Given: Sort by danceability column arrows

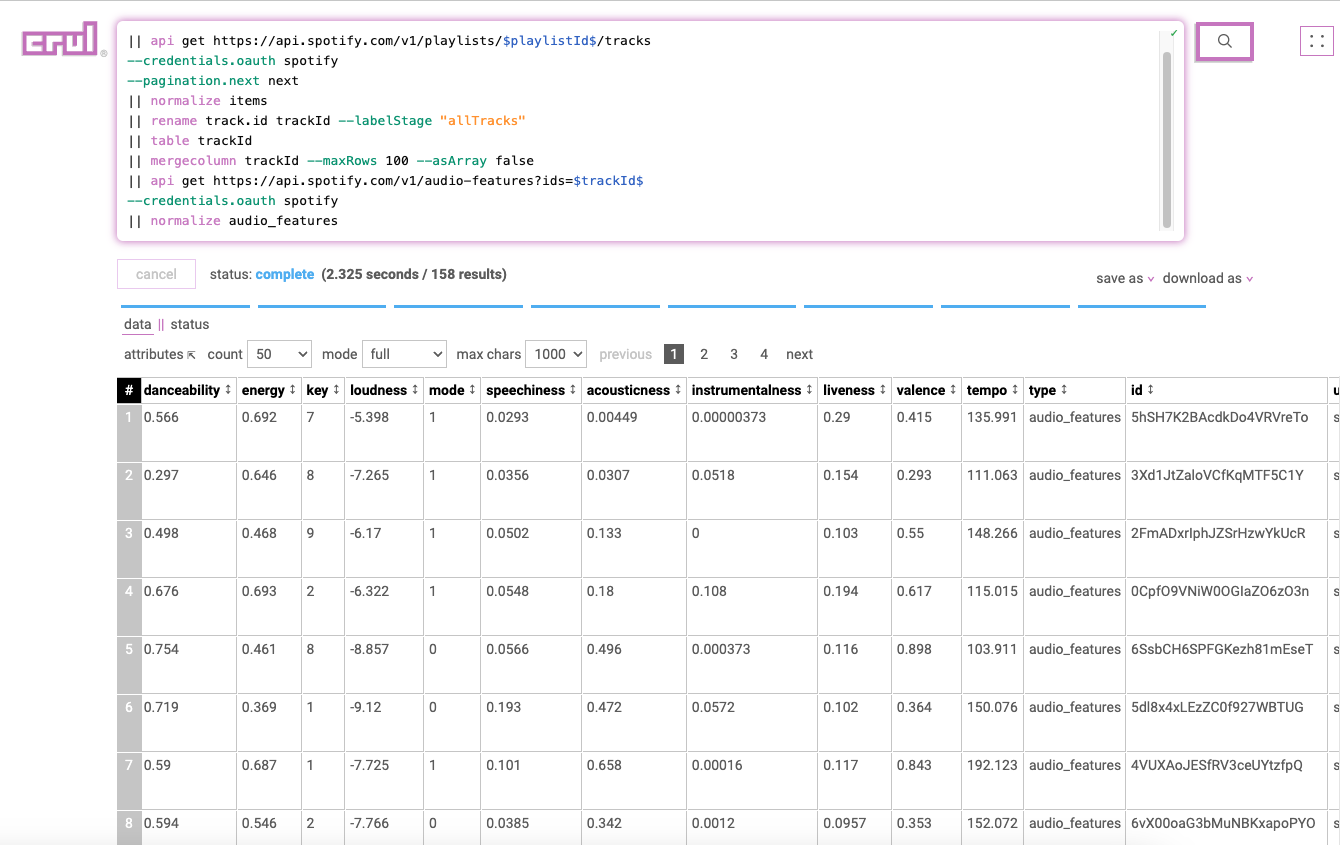Looking at the screenshot, I should tap(228, 390).
